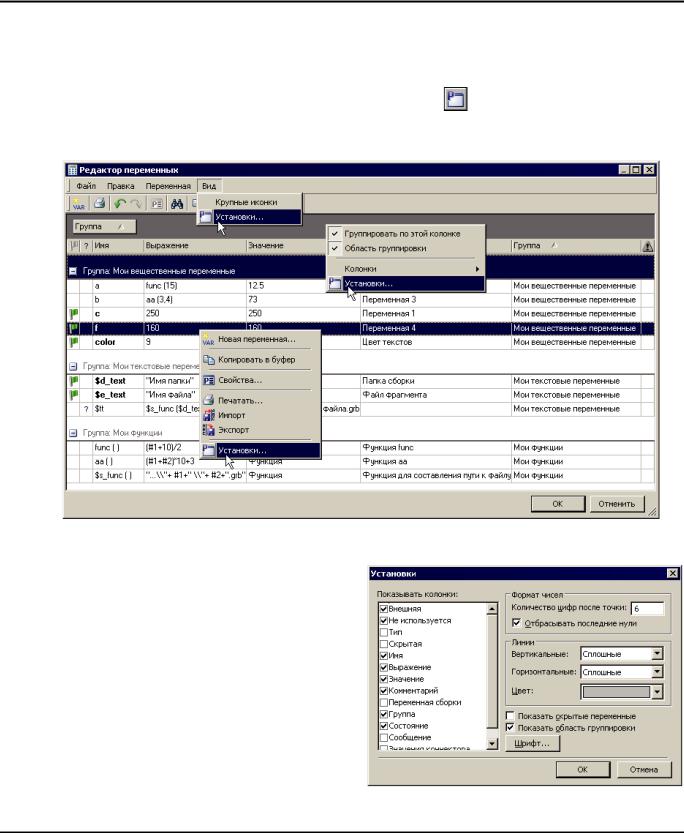Sort by the Группа column header
The width and height of the screenshot is (684, 833).
(576, 245)
